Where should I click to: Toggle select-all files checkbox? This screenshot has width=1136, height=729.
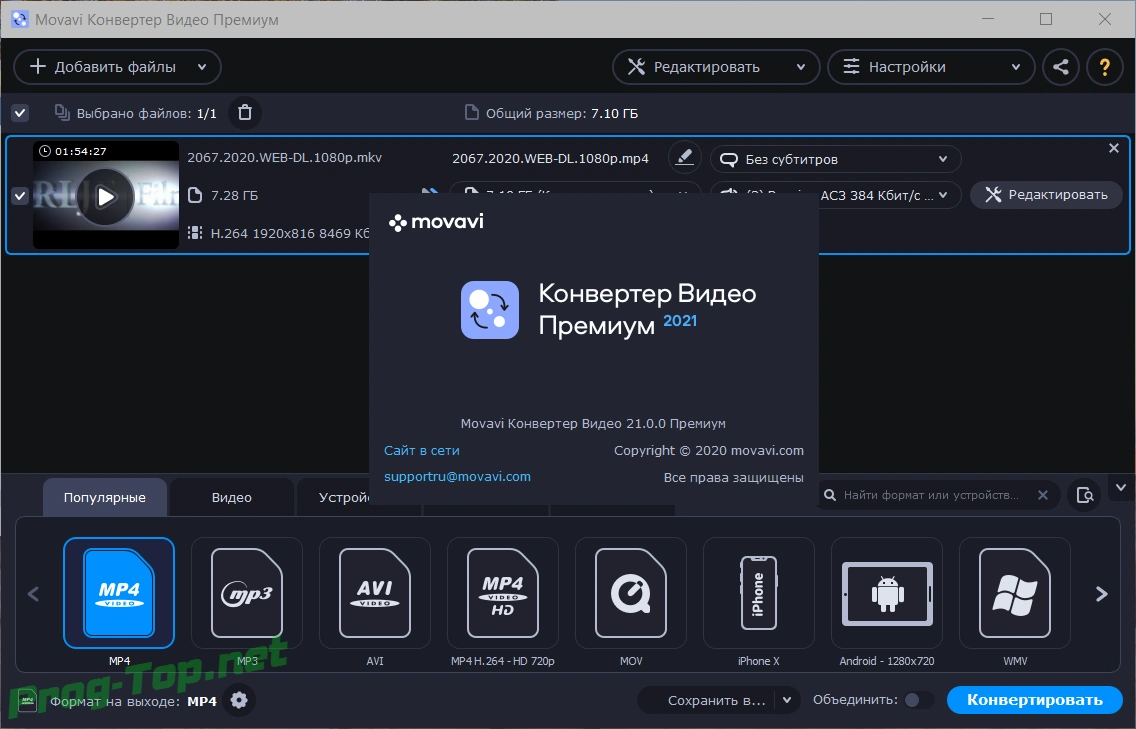click(20, 113)
